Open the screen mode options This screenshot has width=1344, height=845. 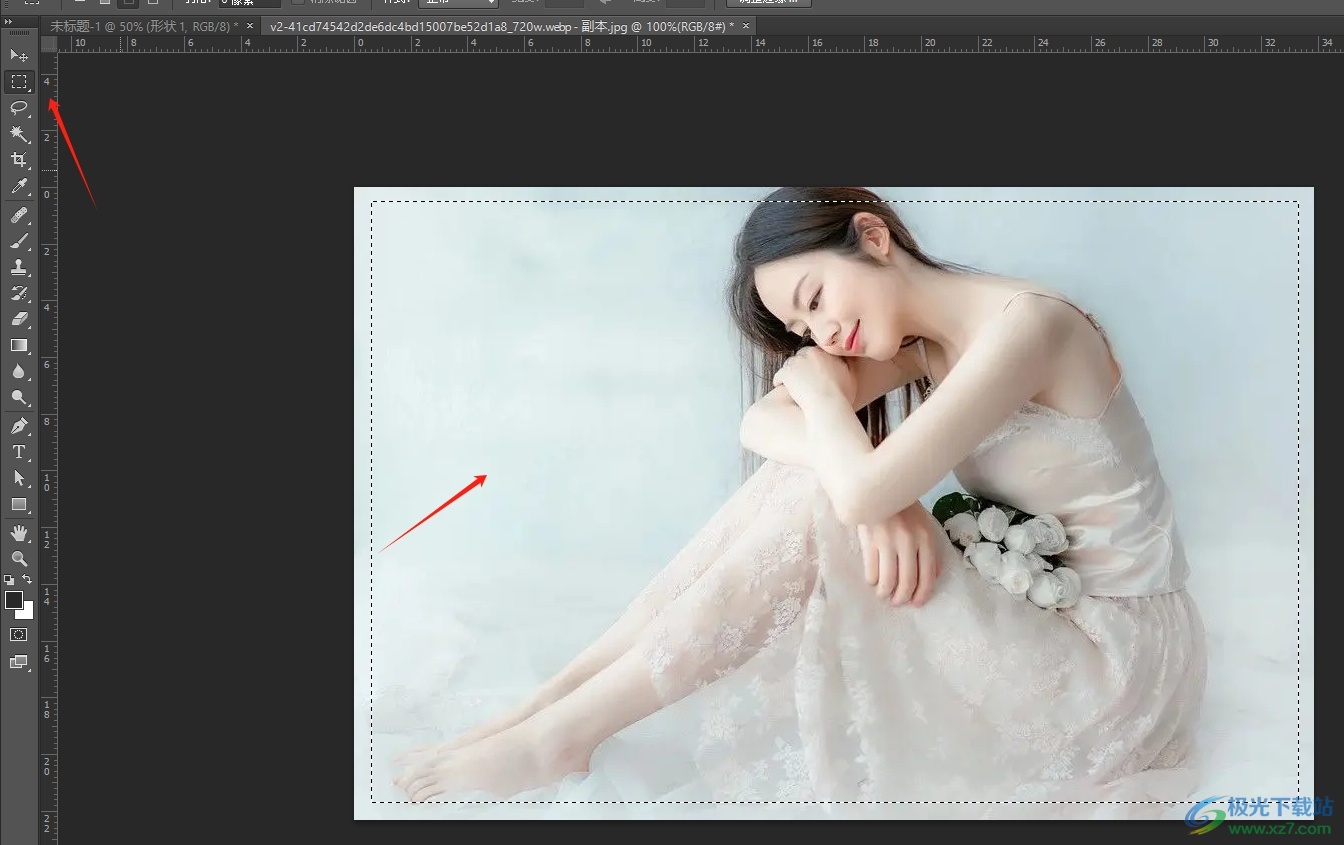point(18,661)
